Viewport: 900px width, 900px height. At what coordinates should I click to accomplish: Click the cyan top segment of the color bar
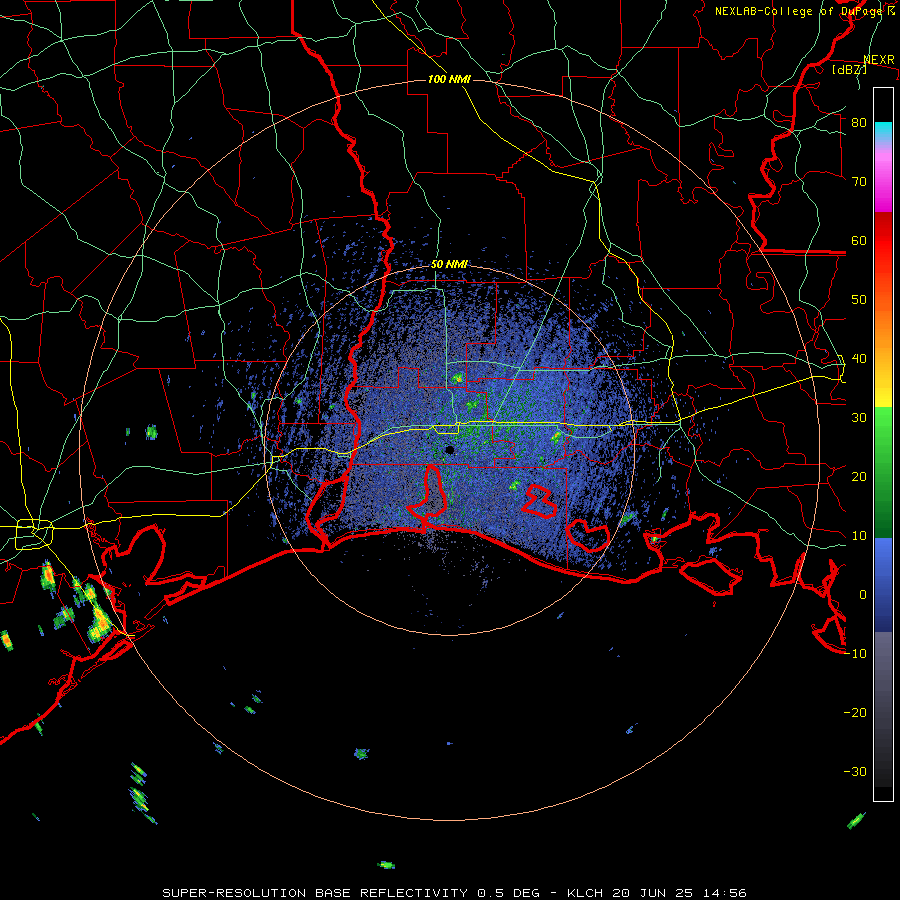click(883, 131)
